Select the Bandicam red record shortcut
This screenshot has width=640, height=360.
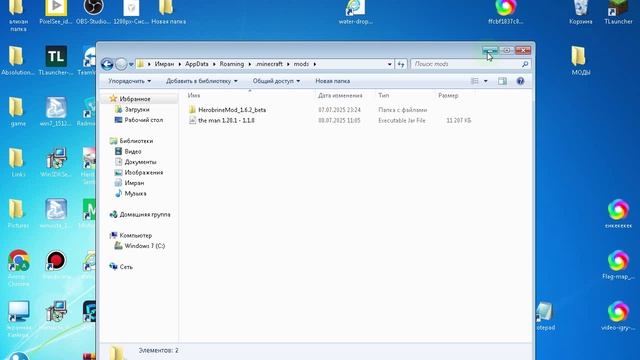(56, 264)
